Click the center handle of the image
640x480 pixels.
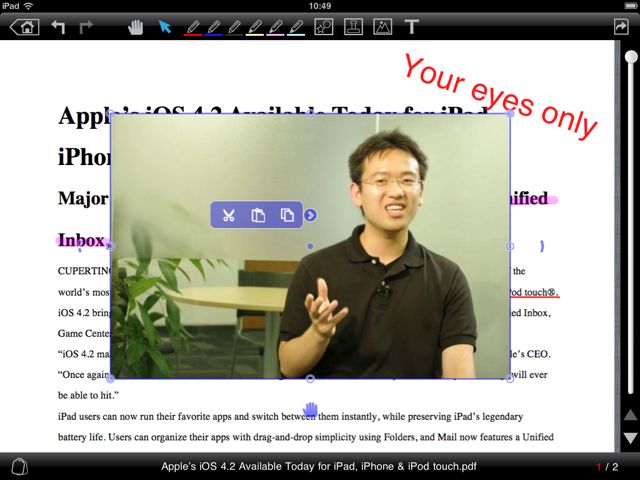pyautogui.click(x=310, y=246)
